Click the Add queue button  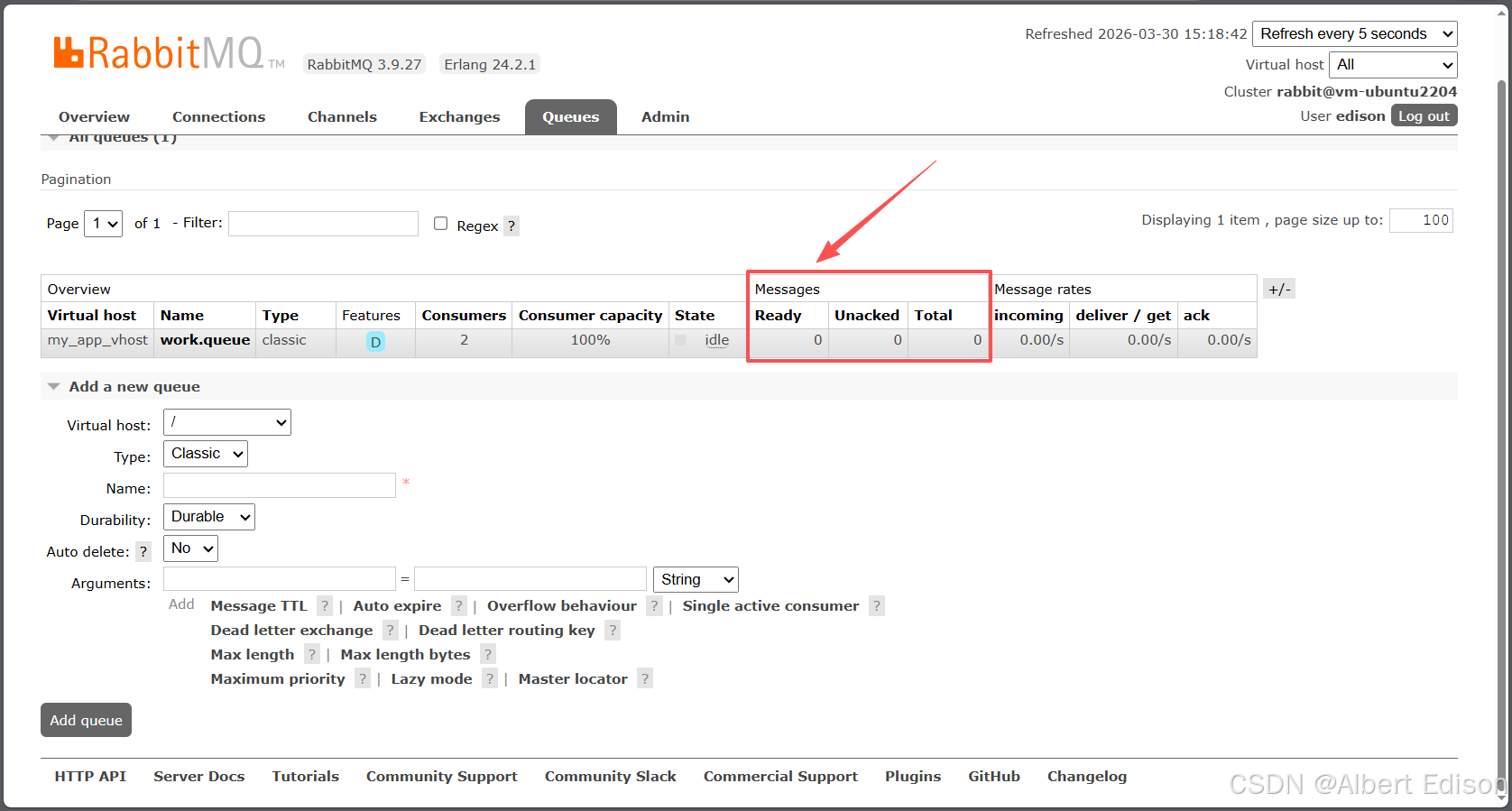(x=86, y=720)
